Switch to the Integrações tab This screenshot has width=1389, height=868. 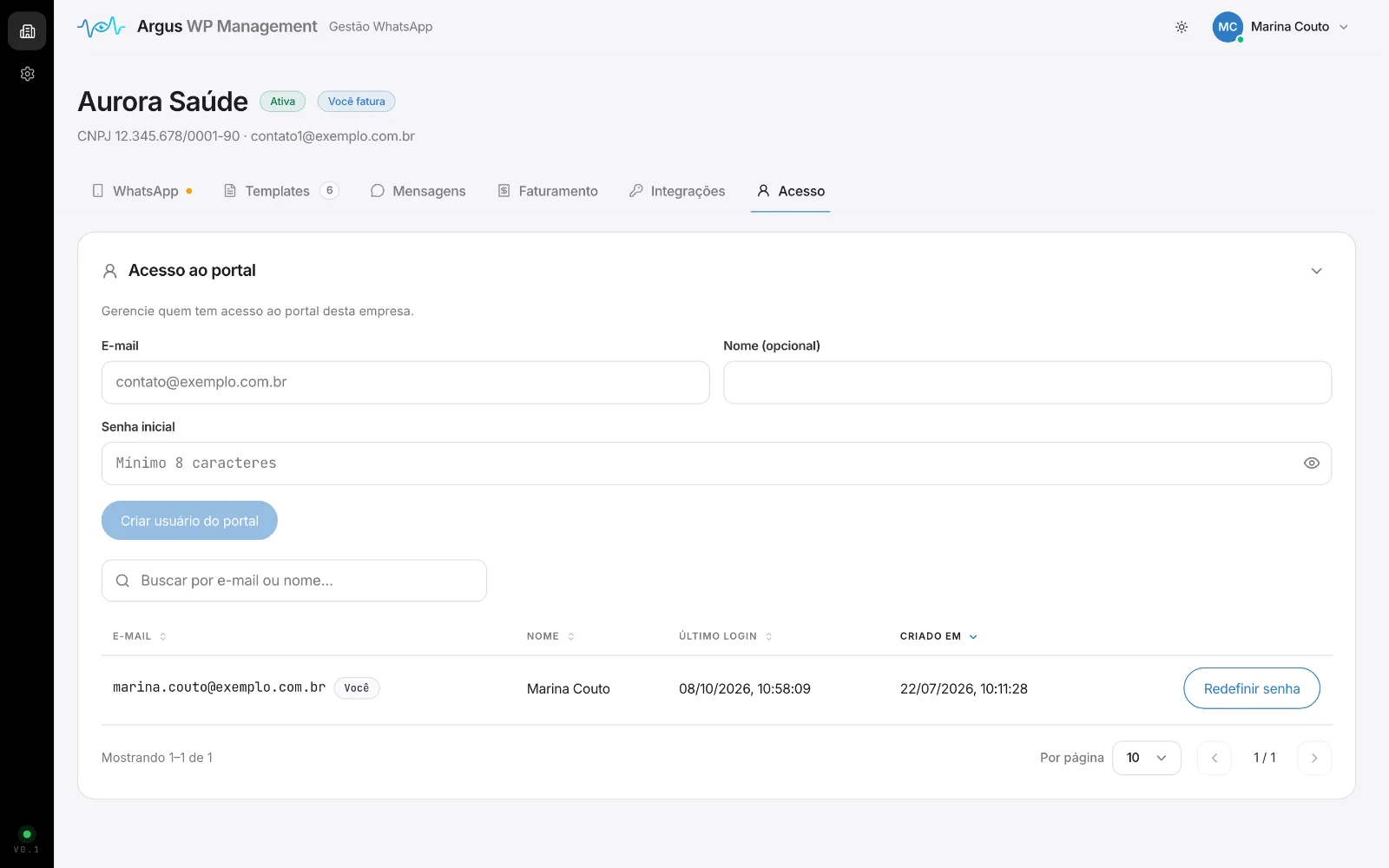[677, 191]
